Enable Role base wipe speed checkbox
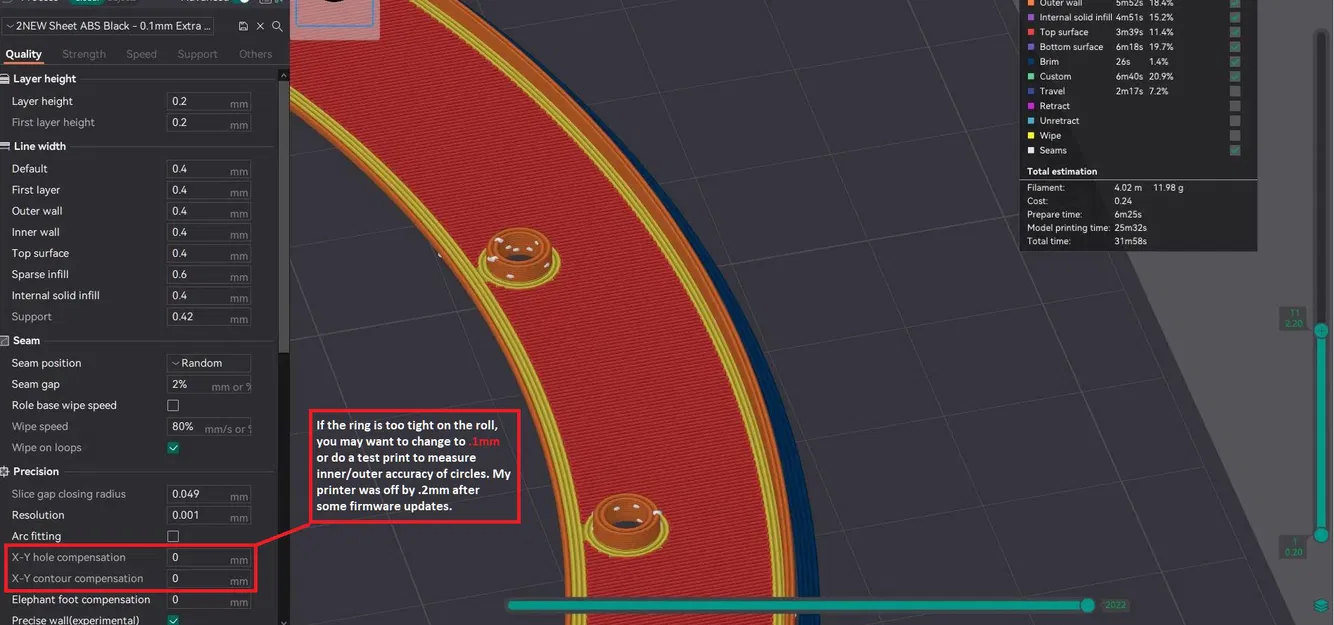The height and width of the screenshot is (625, 1334). pos(173,406)
